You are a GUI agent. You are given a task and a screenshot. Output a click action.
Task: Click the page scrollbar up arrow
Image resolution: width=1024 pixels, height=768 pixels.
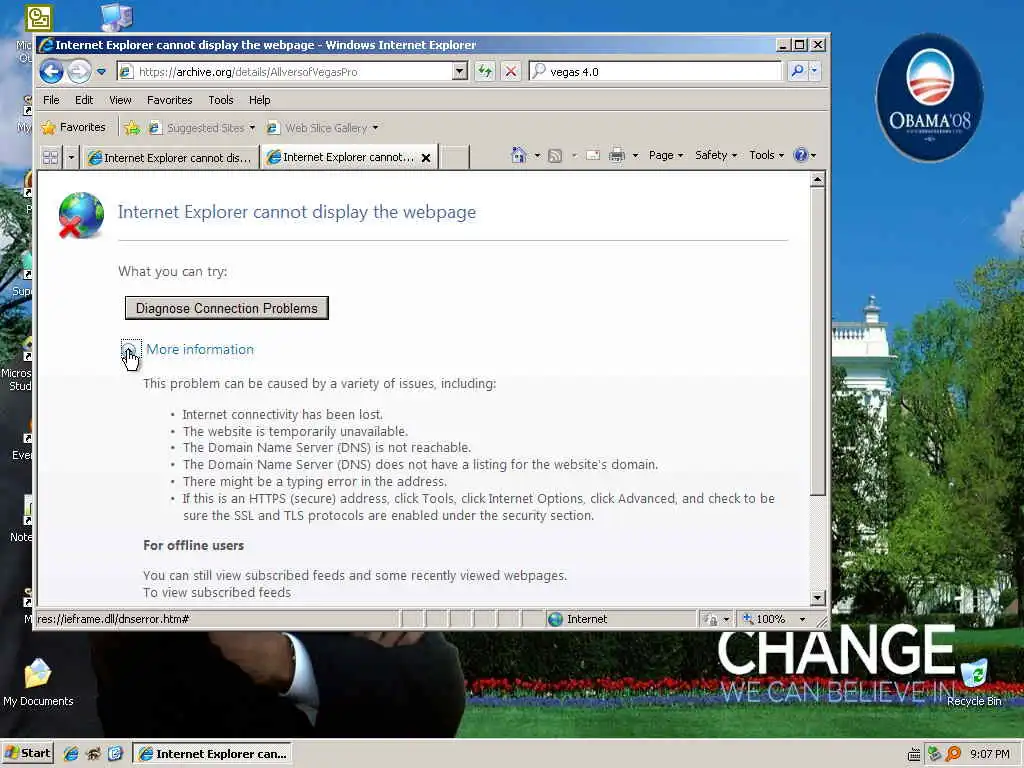818,179
